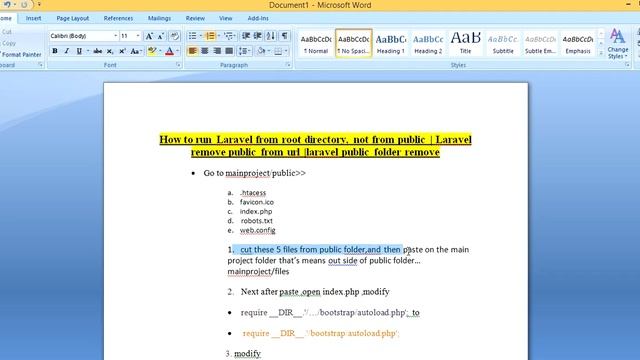Open underline style dropdown arrow

coord(87,51)
